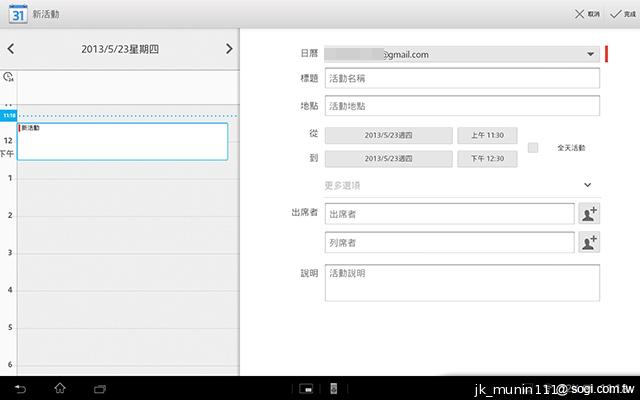
Task: Confirm the new event with 完成
Action: point(623,14)
